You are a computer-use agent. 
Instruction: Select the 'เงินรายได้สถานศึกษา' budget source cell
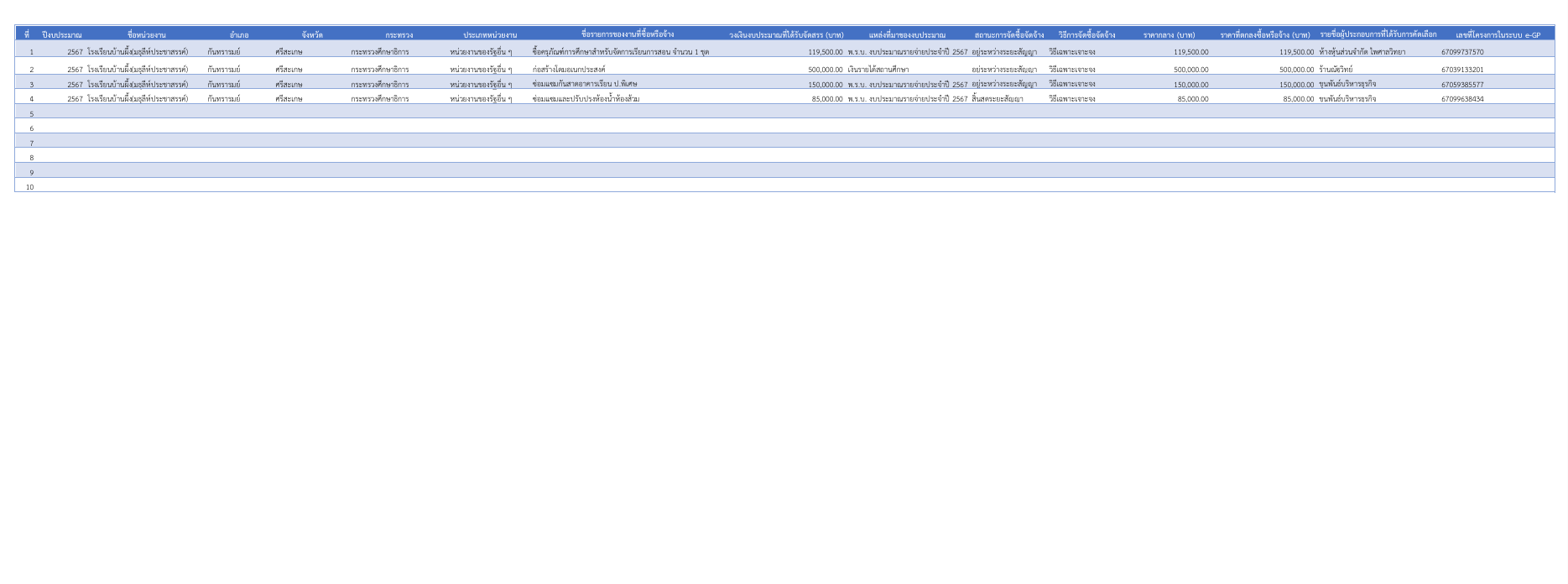(x=878, y=70)
